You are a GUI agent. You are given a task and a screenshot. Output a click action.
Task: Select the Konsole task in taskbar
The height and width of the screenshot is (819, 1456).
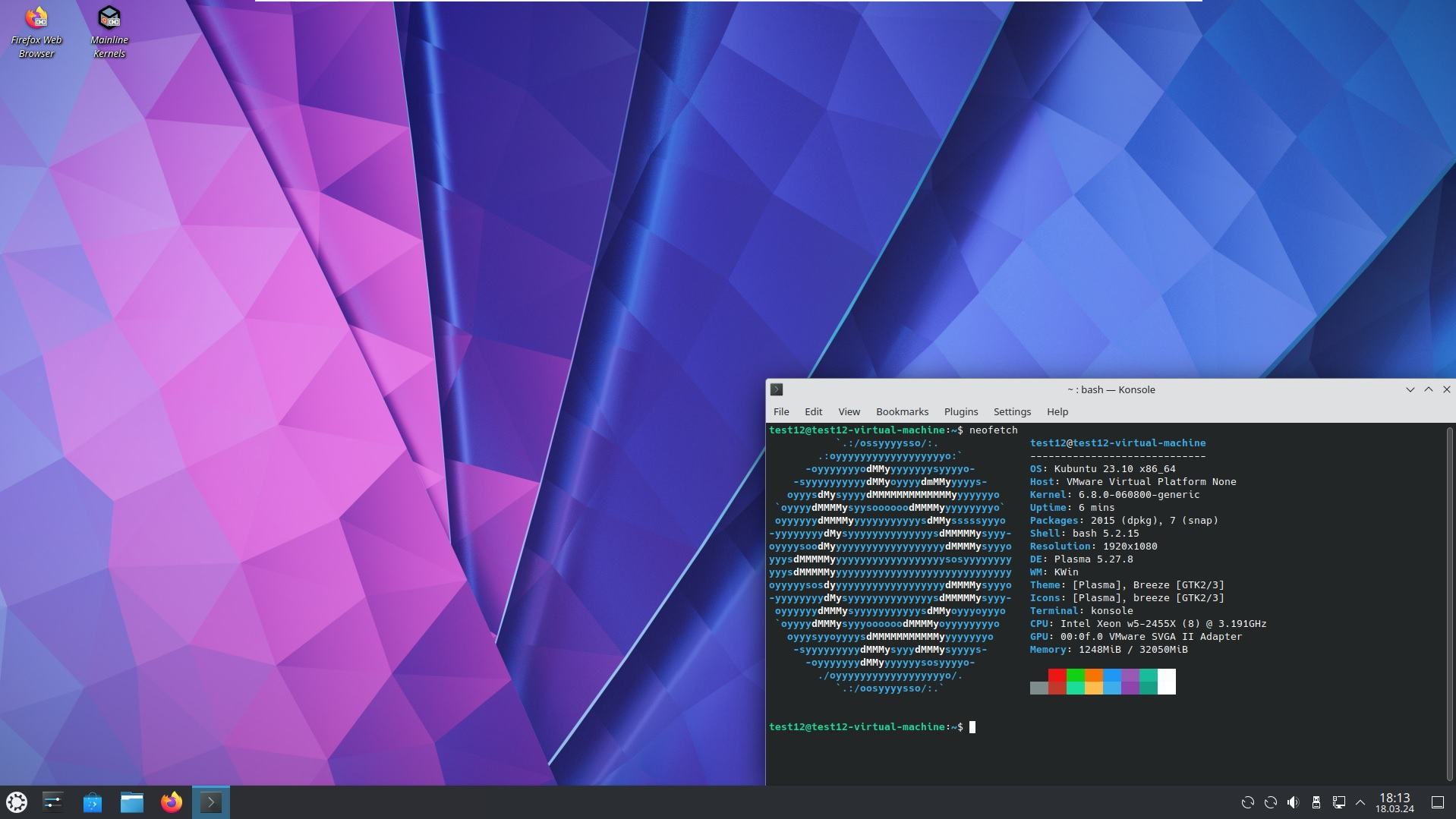click(x=211, y=802)
